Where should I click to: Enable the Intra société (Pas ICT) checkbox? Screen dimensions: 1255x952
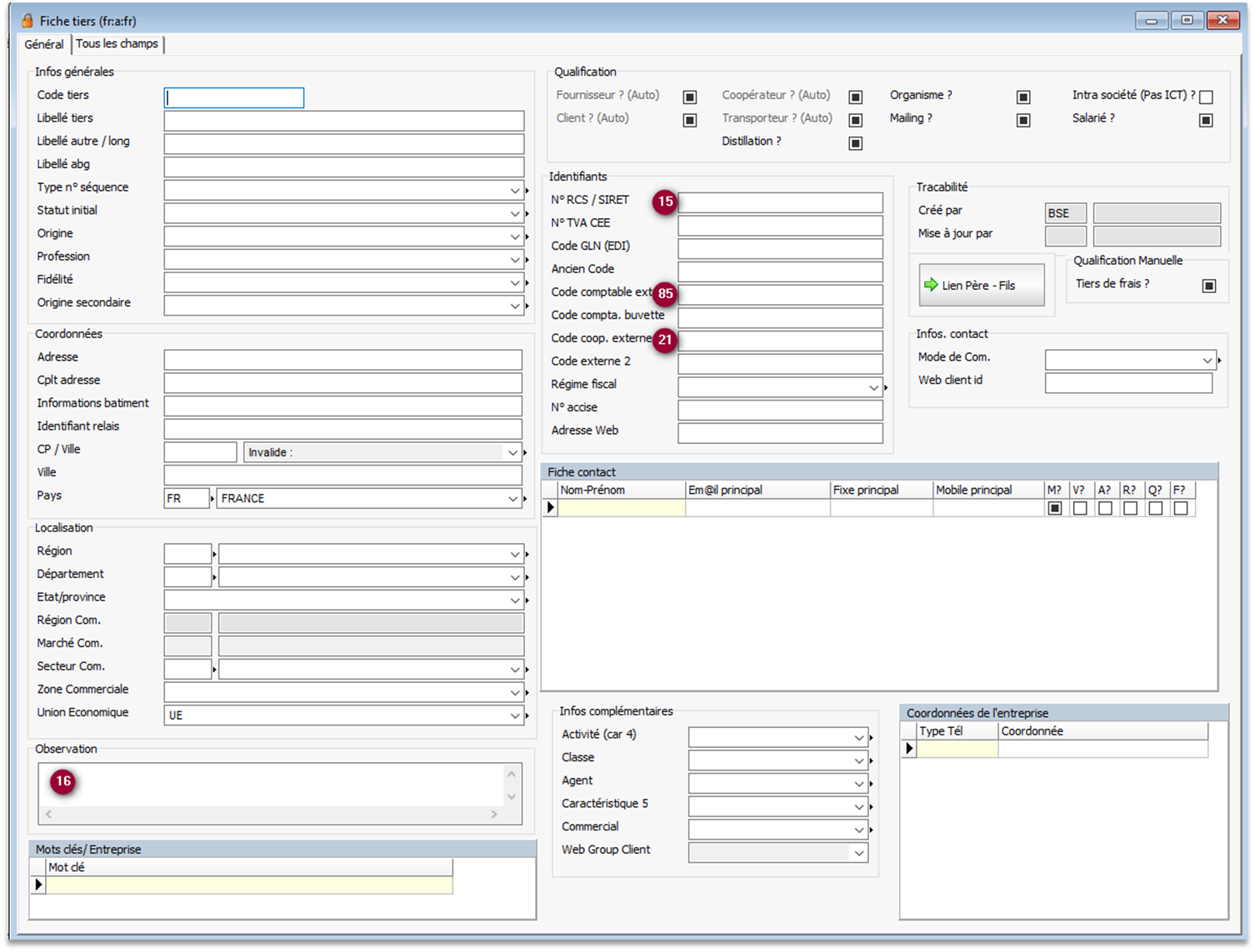pyautogui.click(x=1206, y=97)
